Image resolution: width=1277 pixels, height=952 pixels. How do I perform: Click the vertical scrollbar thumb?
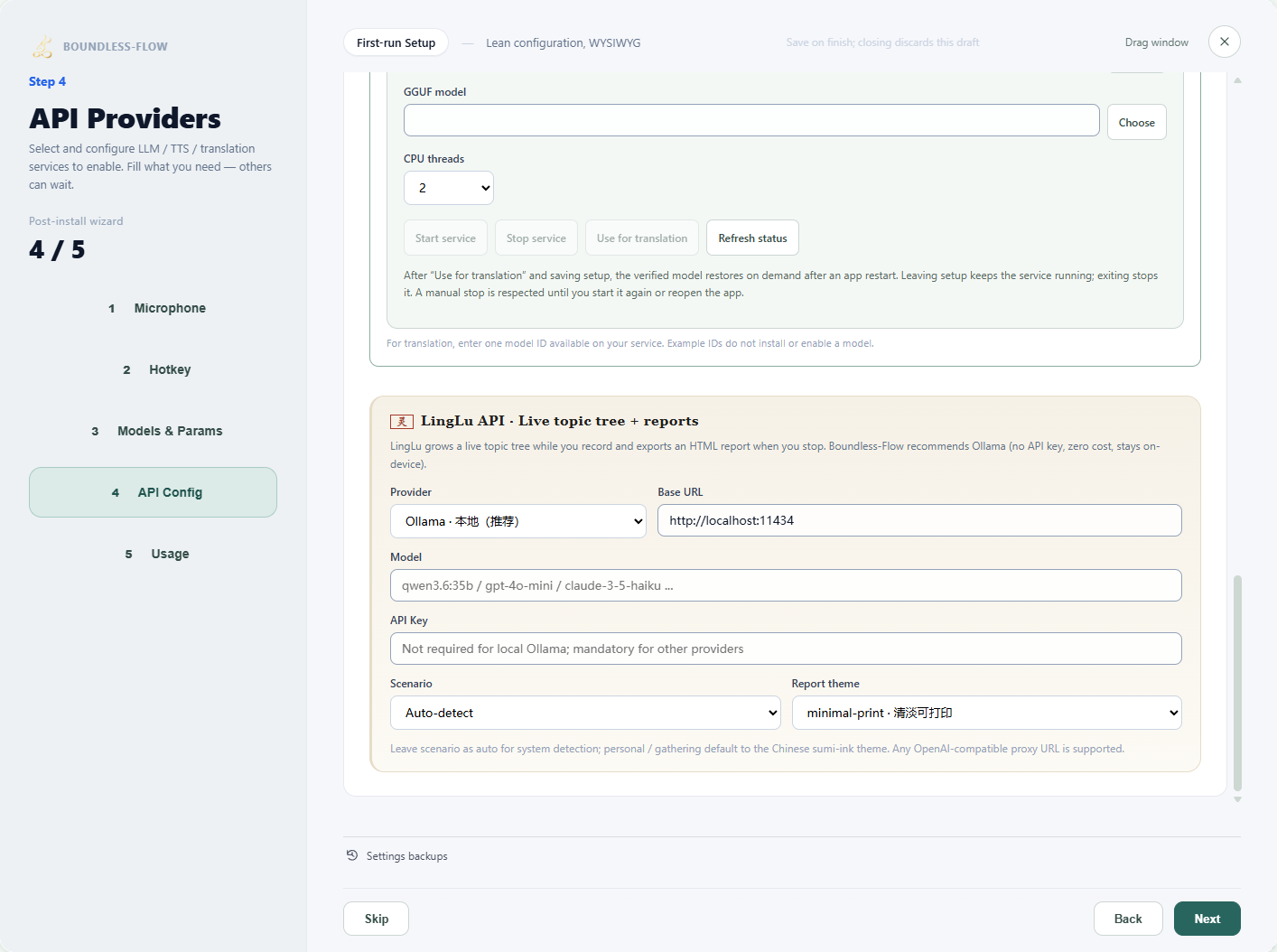point(1237,683)
